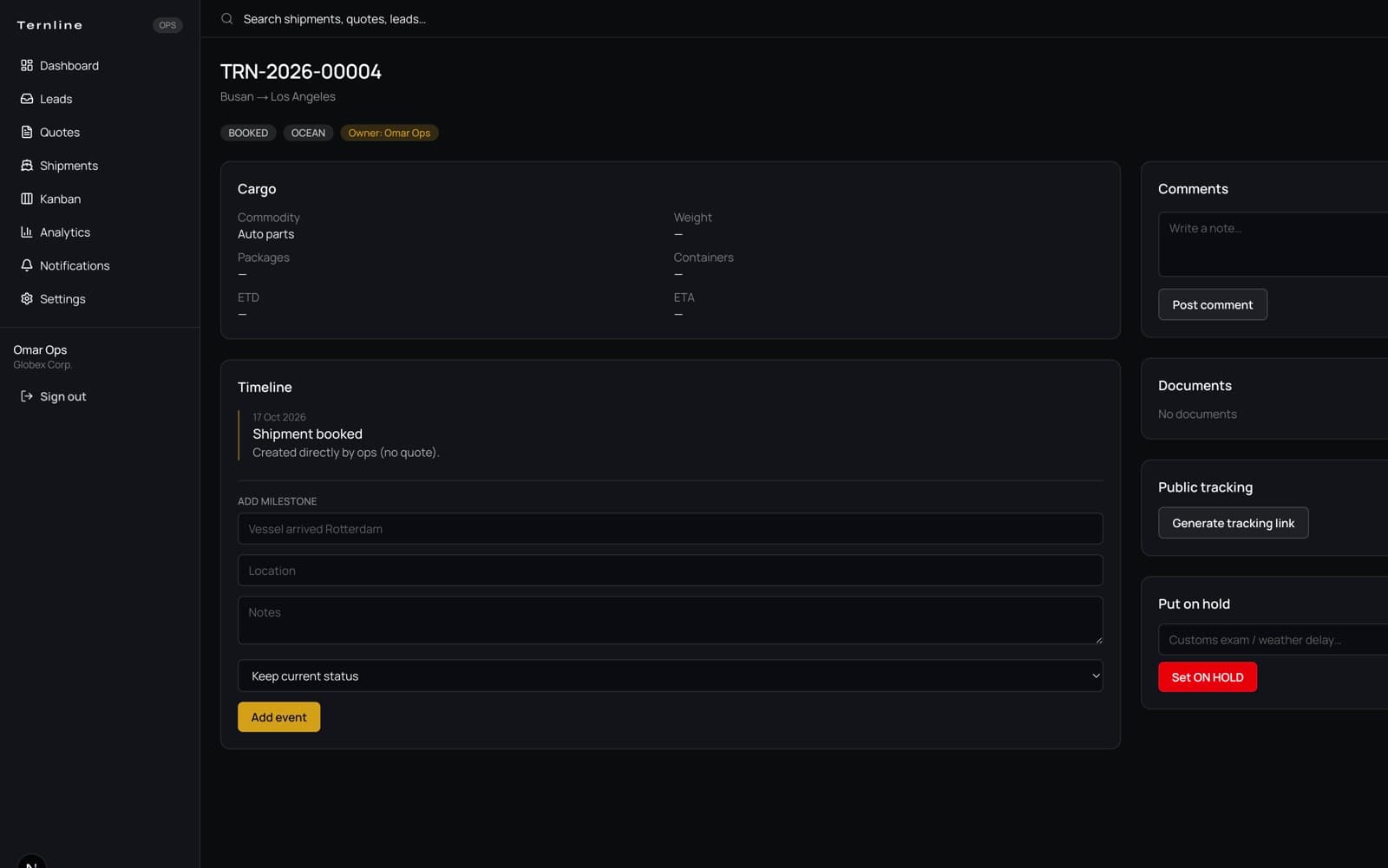Click the Add event button

click(x=278, y=717)
